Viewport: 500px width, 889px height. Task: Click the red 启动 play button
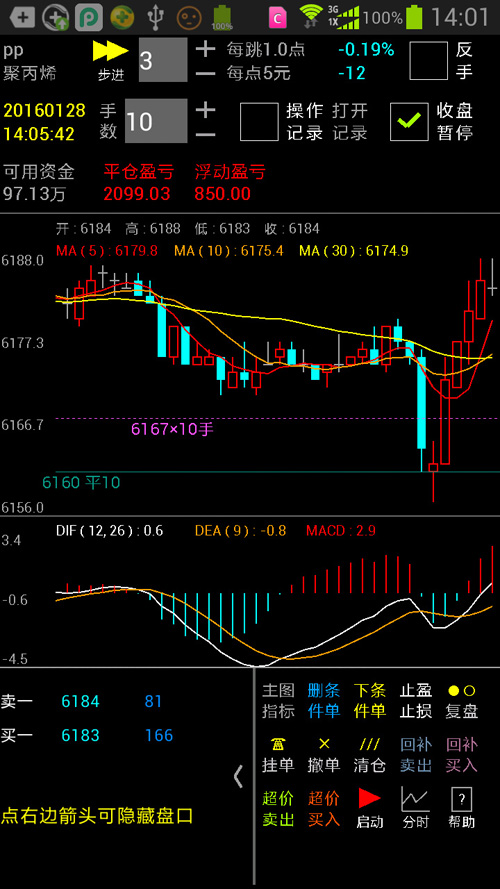pos(370,798)
